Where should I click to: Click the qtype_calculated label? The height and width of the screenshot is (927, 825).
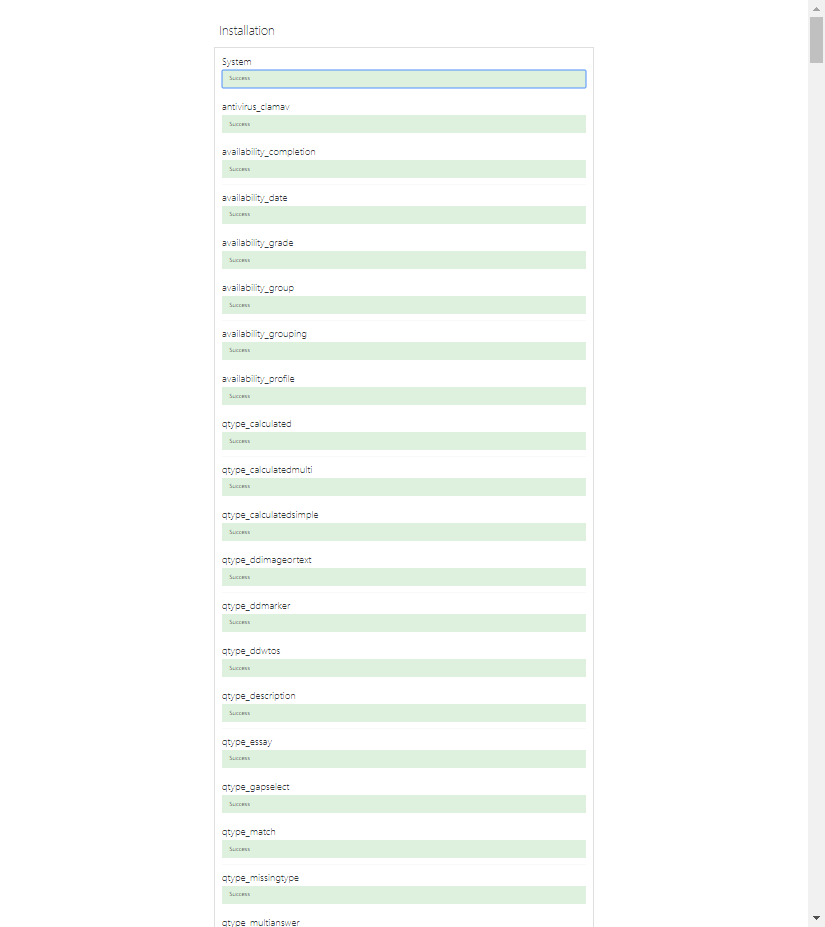pos(257,424)
